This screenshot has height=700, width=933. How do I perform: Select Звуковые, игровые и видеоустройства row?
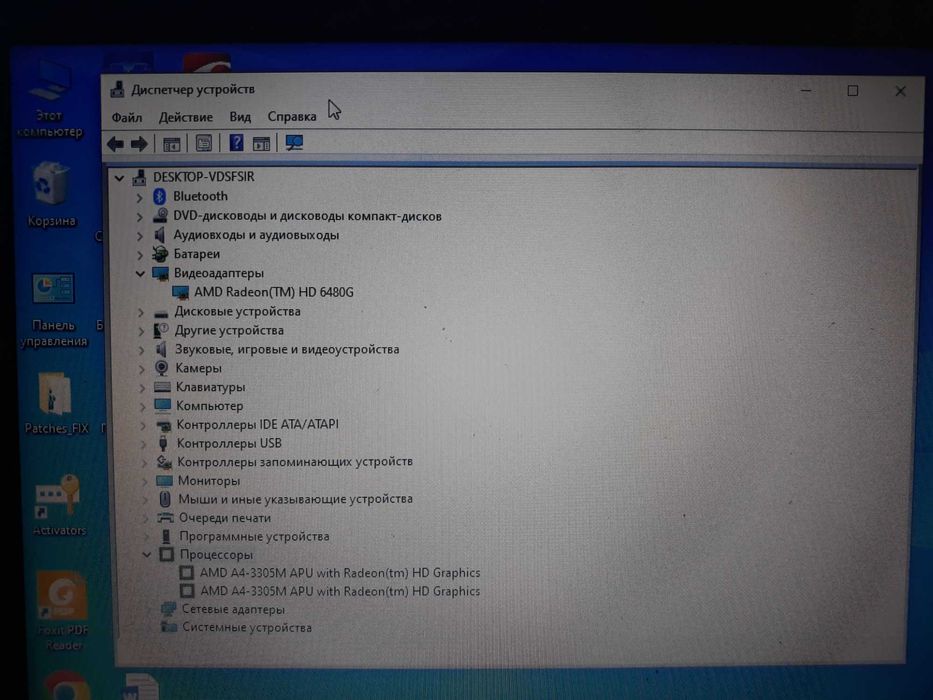tap(287, 349)
